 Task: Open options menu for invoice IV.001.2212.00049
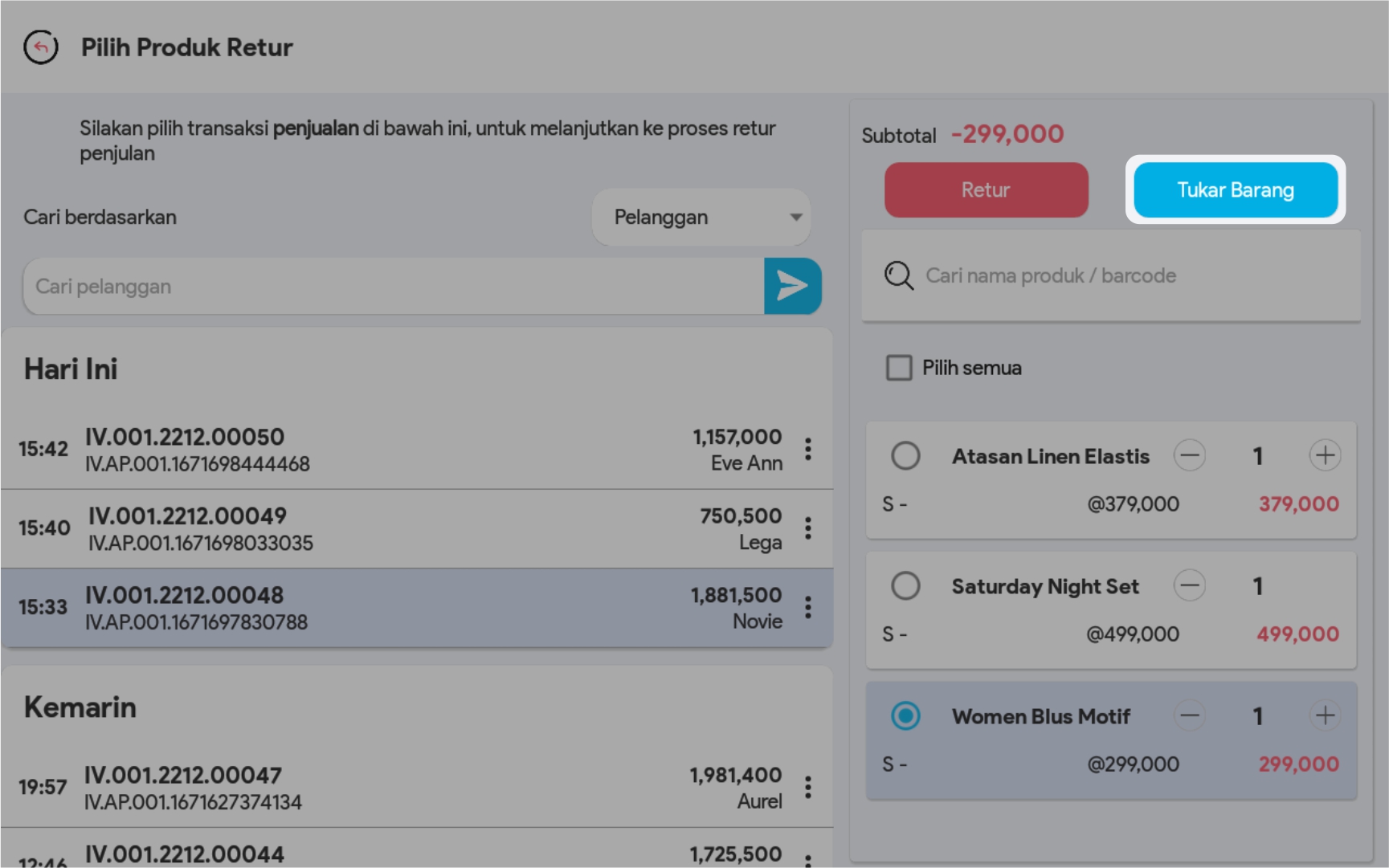pyautogui.click(x=808, y=528)
